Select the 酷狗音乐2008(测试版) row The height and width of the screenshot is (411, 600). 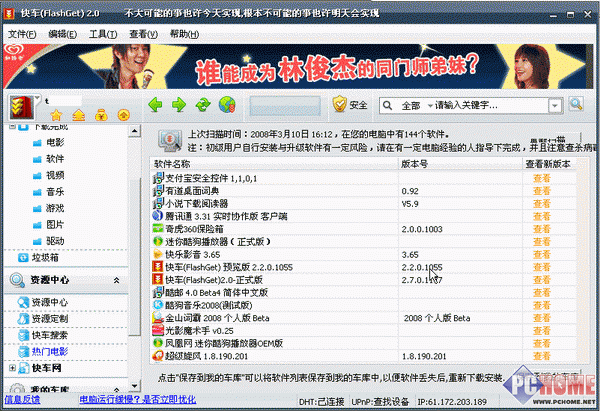pos(364,305)
